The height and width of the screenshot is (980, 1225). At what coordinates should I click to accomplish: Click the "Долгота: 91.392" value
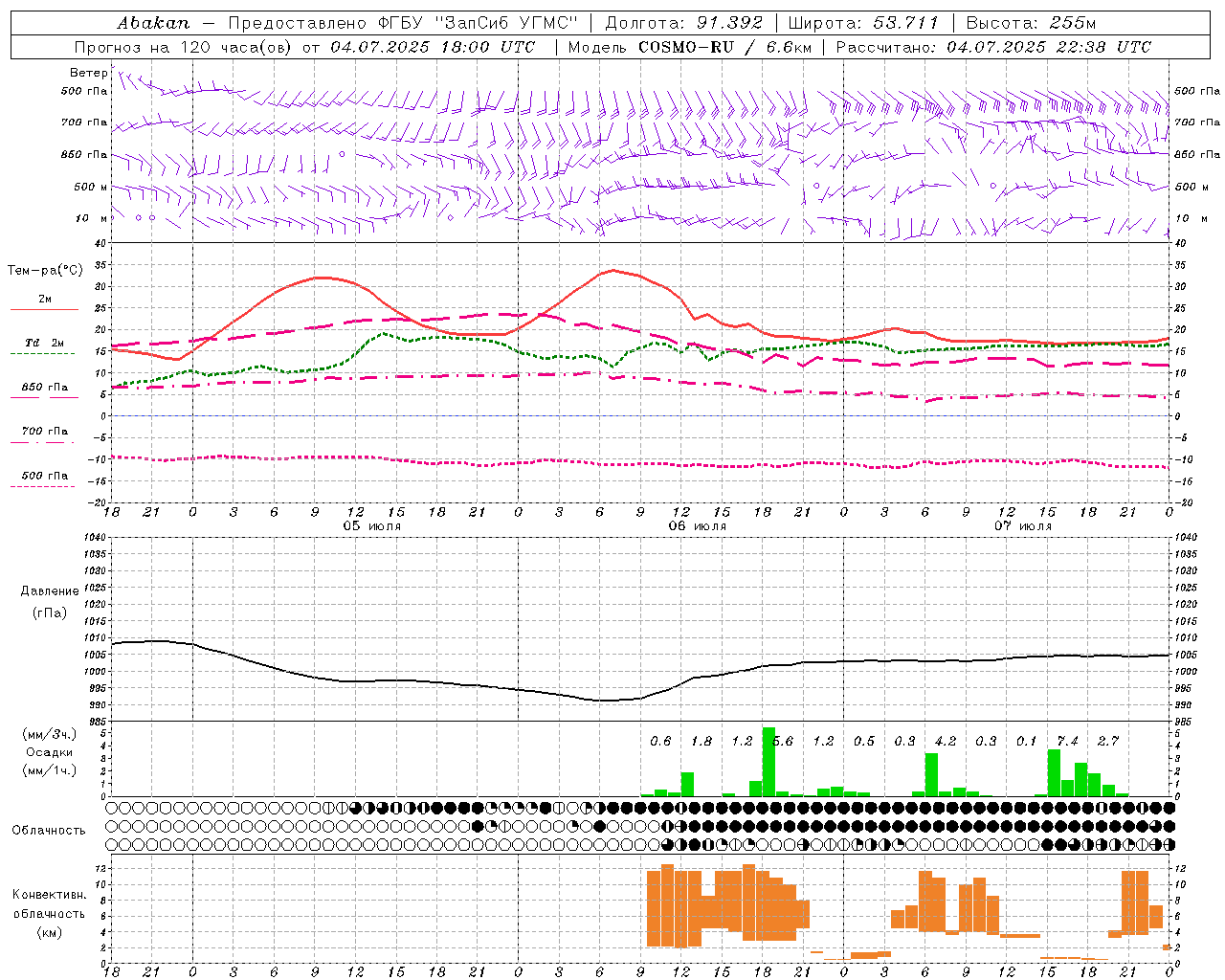coord(684,23)
